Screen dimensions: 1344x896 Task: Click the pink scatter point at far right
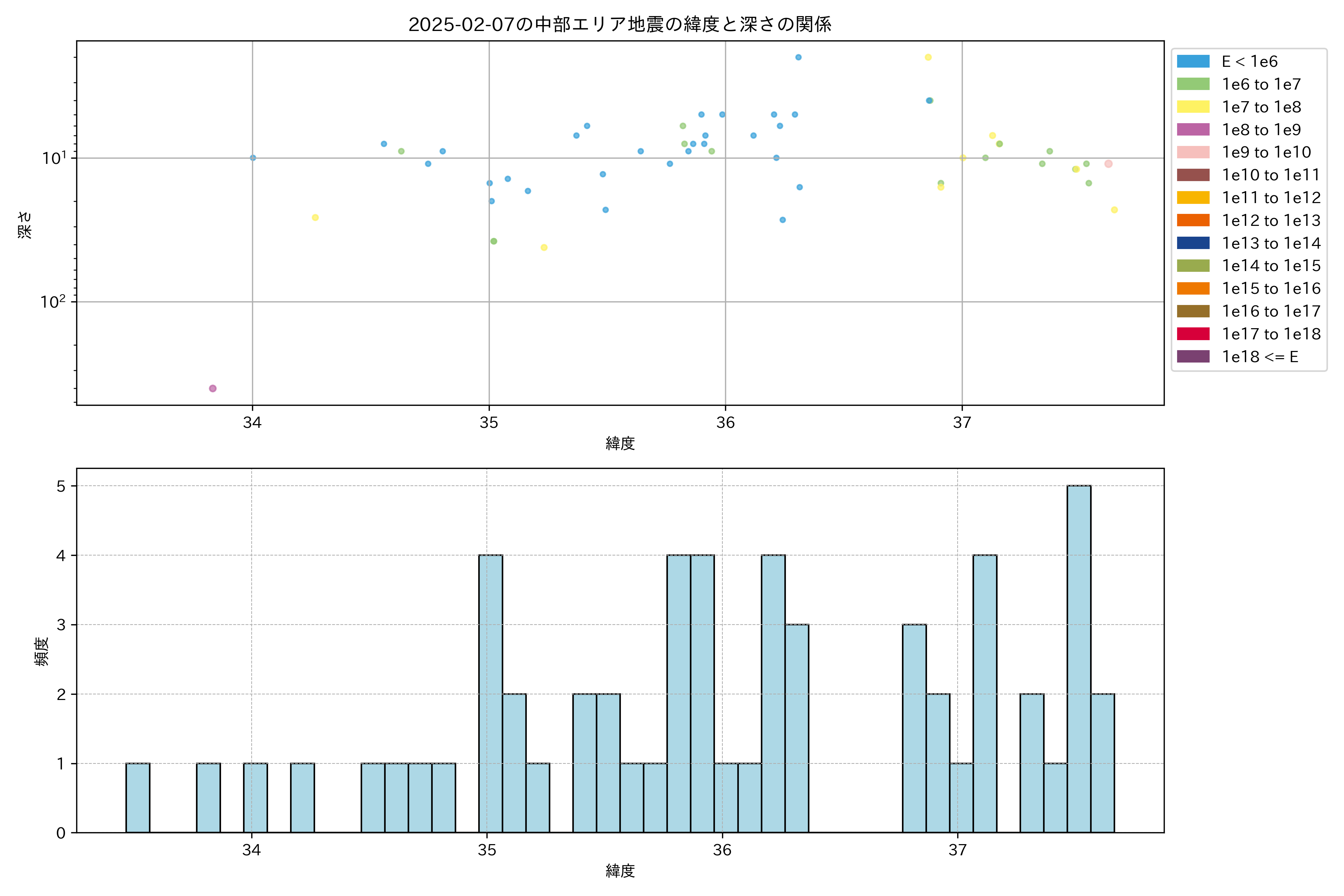pyautogui.click(x=1108, y=164)
